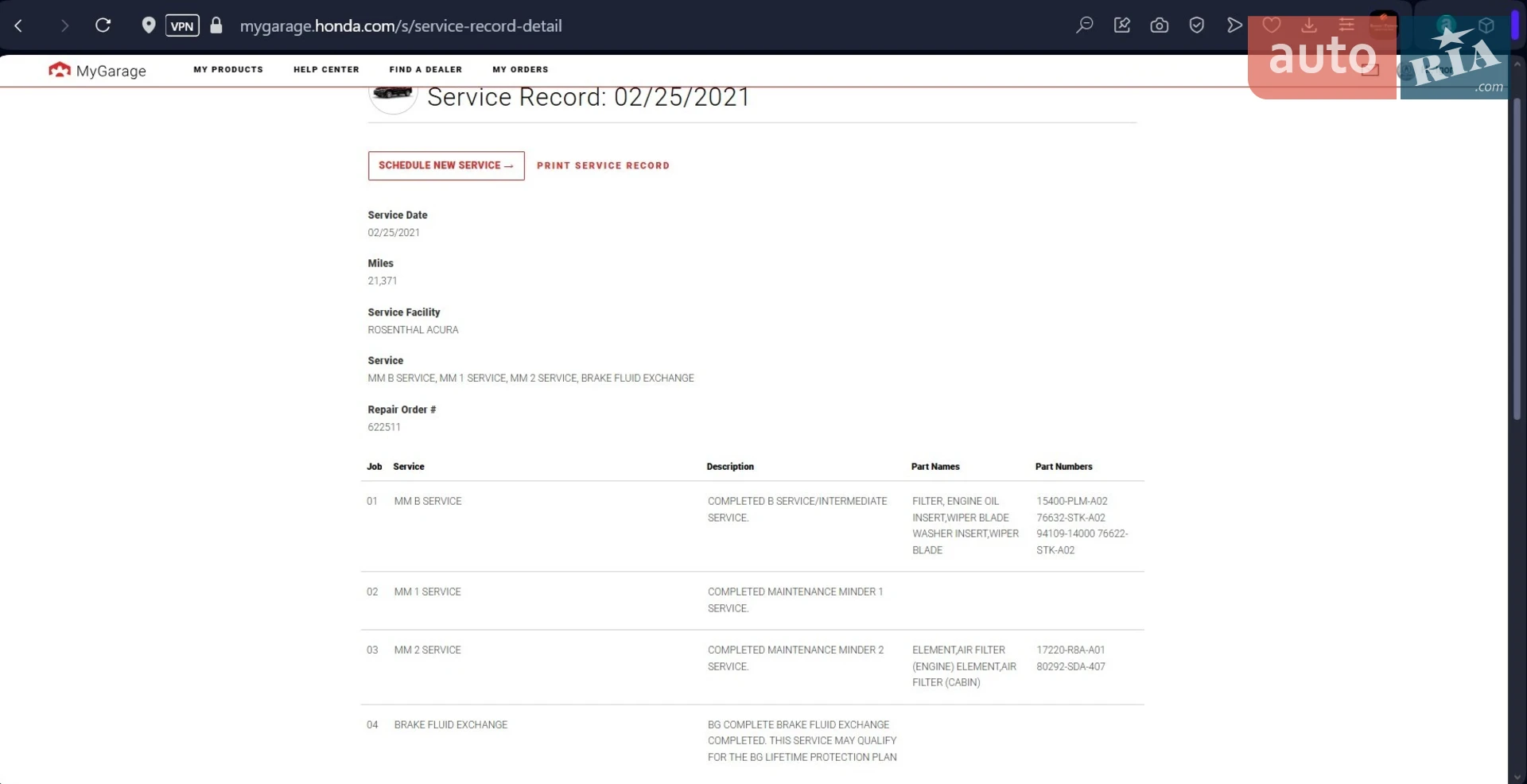
Task: Click the browser back arrow
Action: (x=18, y=25)
